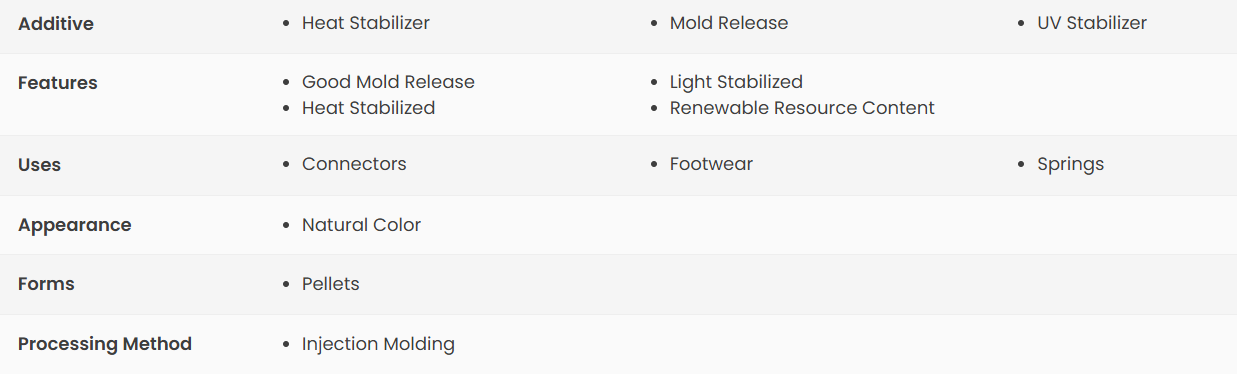Image resolution: width=1237 pixels, height=391 pixels.
Task: Select the Pellets form entry
Action: pyautogui.click(x=330, y=284)
